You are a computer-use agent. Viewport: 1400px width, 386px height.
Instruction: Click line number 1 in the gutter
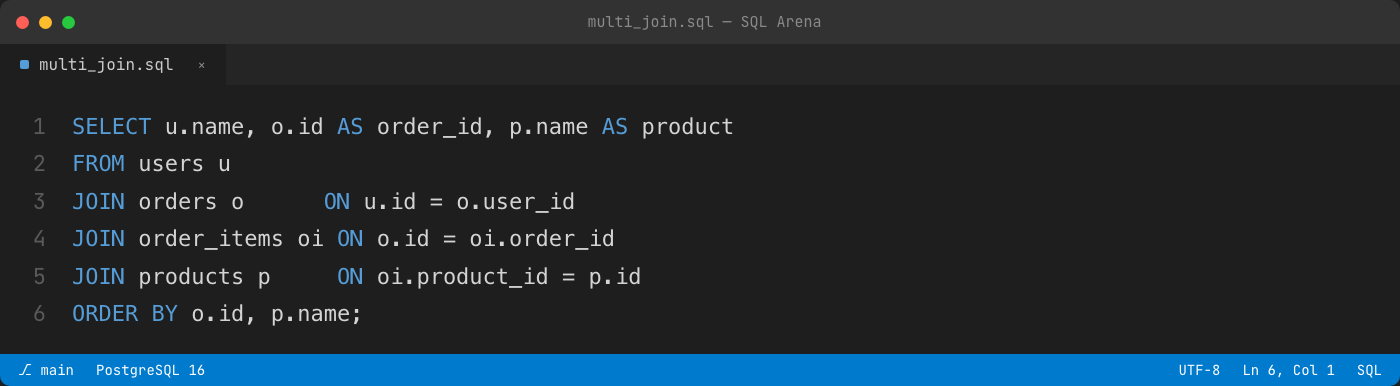[x=39, y=127]
